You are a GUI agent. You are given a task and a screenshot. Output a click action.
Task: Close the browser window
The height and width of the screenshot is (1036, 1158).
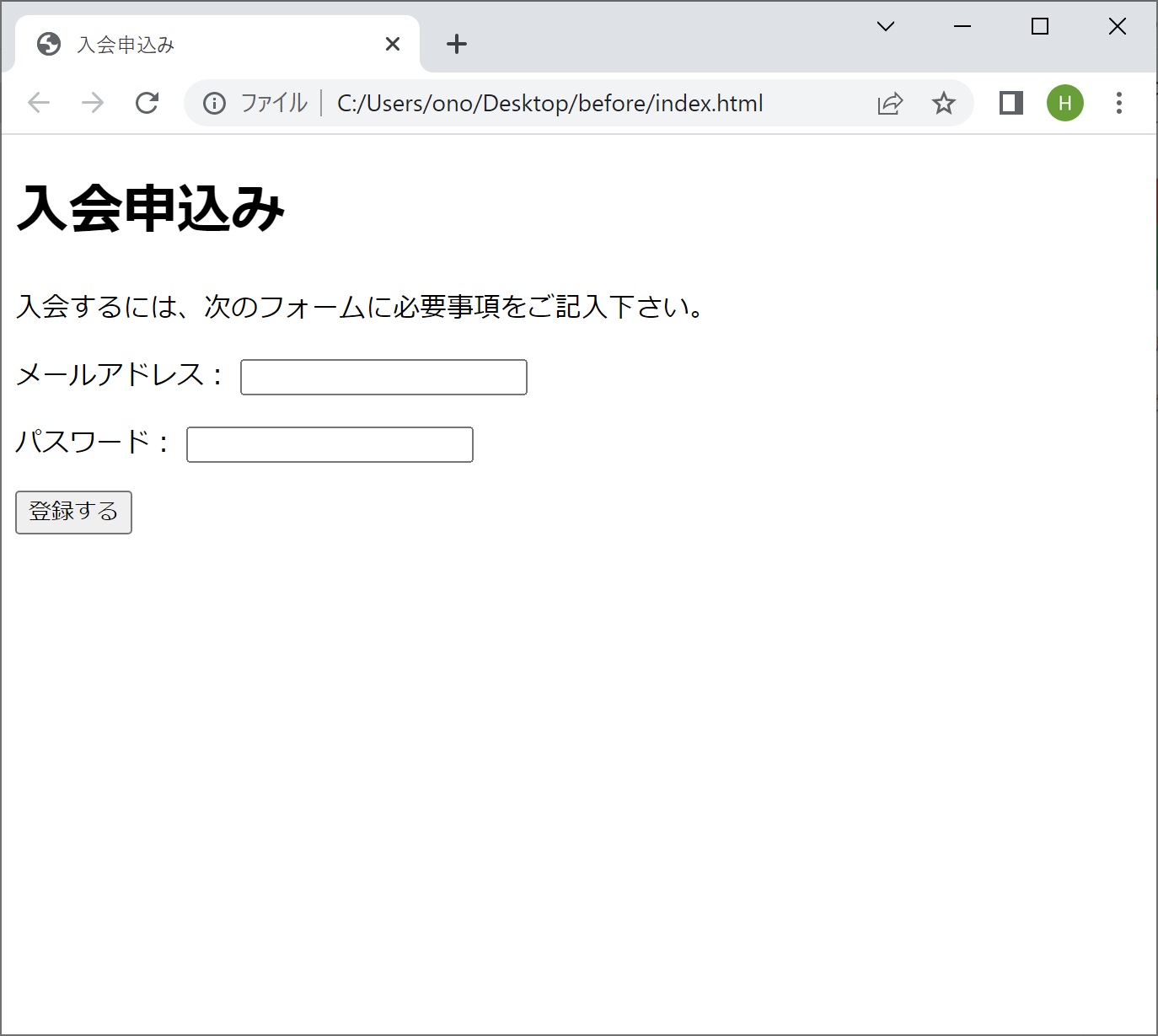[x=1118, y=26]
